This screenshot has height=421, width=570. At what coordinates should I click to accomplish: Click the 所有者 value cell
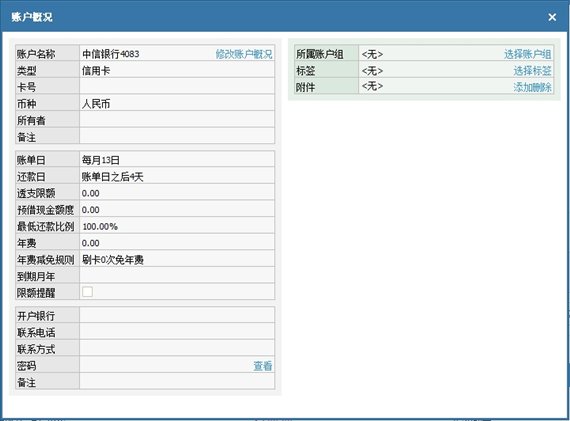(x=177, y=120)
